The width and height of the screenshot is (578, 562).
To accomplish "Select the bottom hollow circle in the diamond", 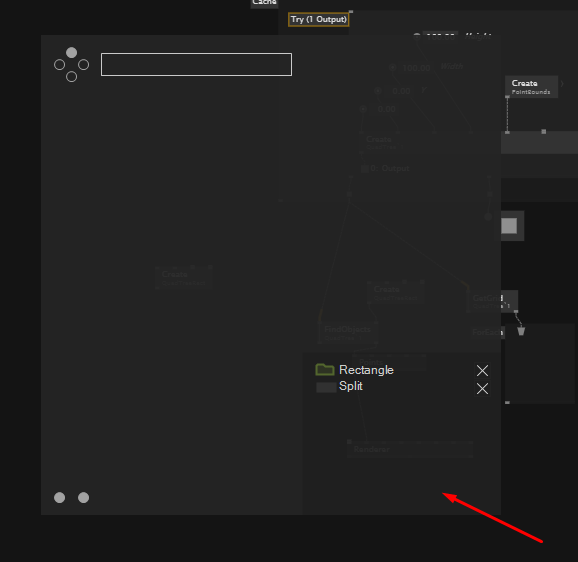I will coord(72,77).
